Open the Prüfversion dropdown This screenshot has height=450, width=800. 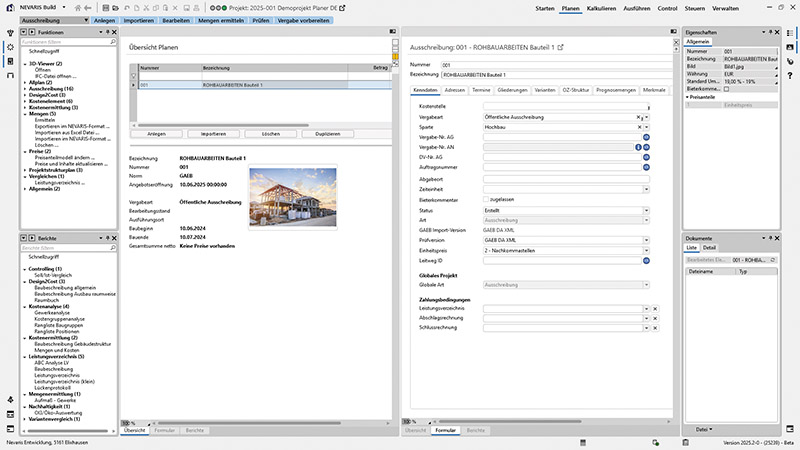646,240
